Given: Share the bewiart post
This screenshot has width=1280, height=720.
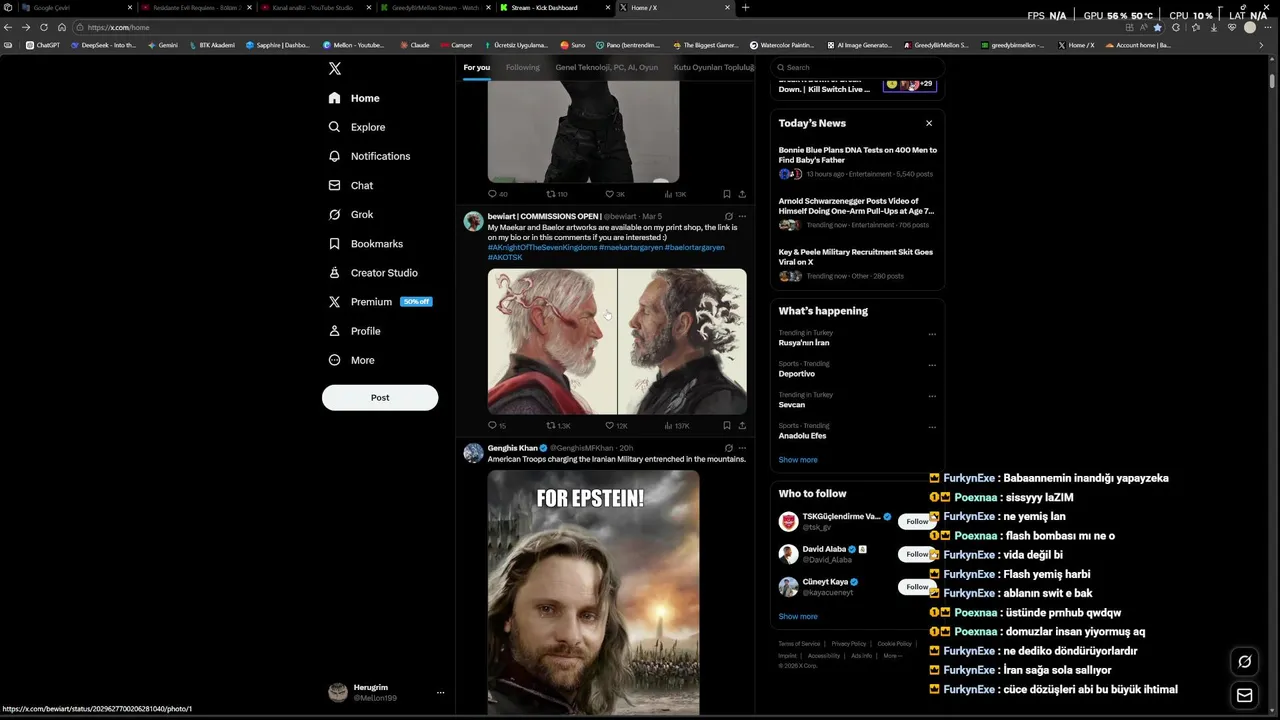Looking at the screenshot, I should tap(742, 425).
